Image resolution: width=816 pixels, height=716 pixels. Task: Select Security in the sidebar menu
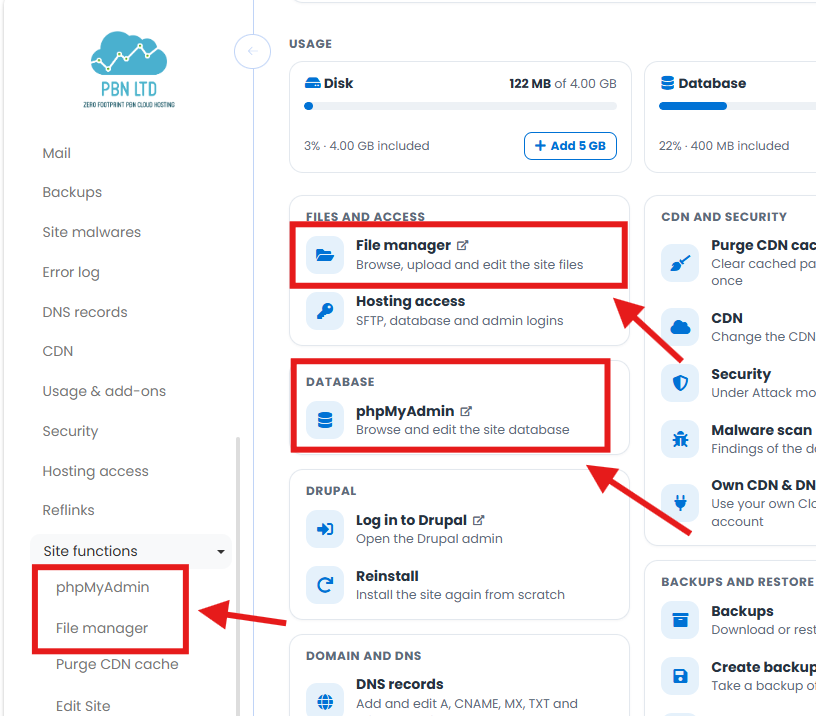[x=70, y=431]
